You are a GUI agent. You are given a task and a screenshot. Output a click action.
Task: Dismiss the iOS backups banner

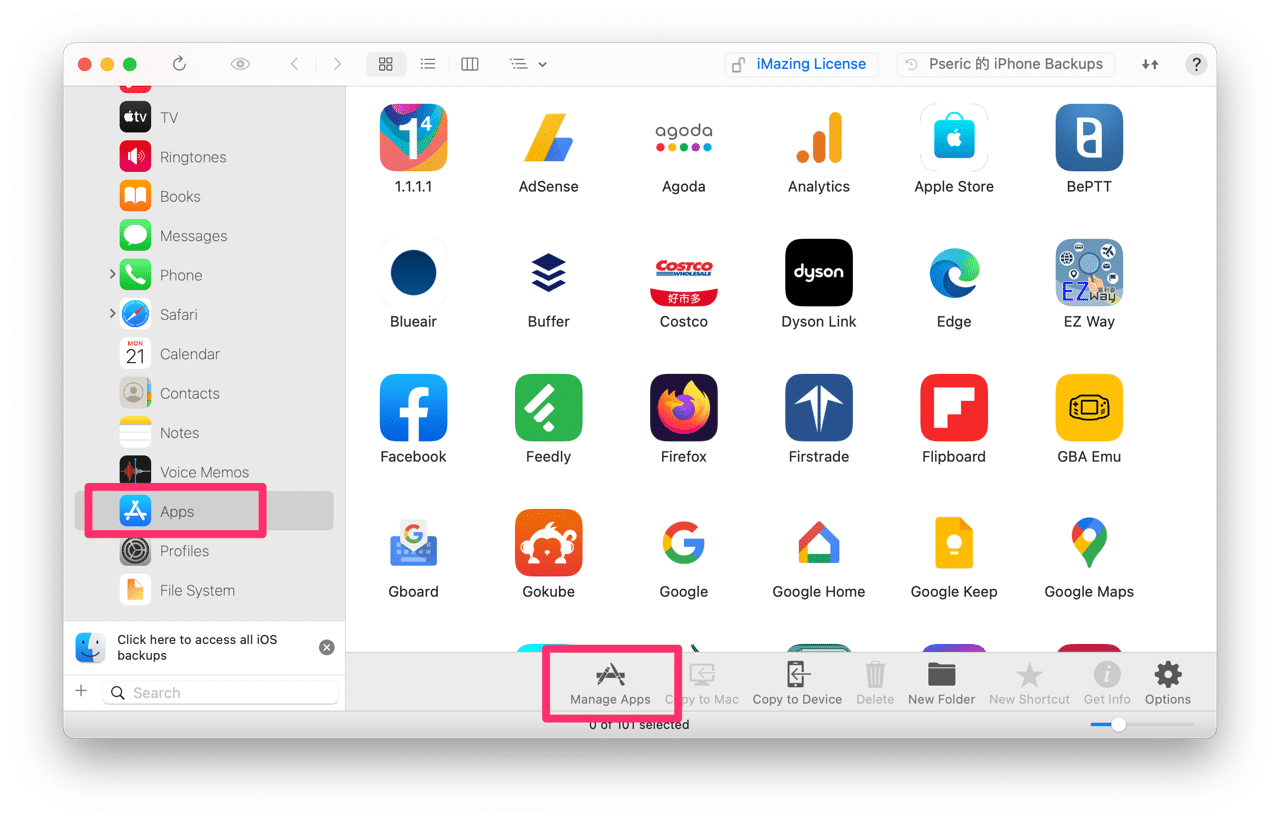click(x=326, y=647)
